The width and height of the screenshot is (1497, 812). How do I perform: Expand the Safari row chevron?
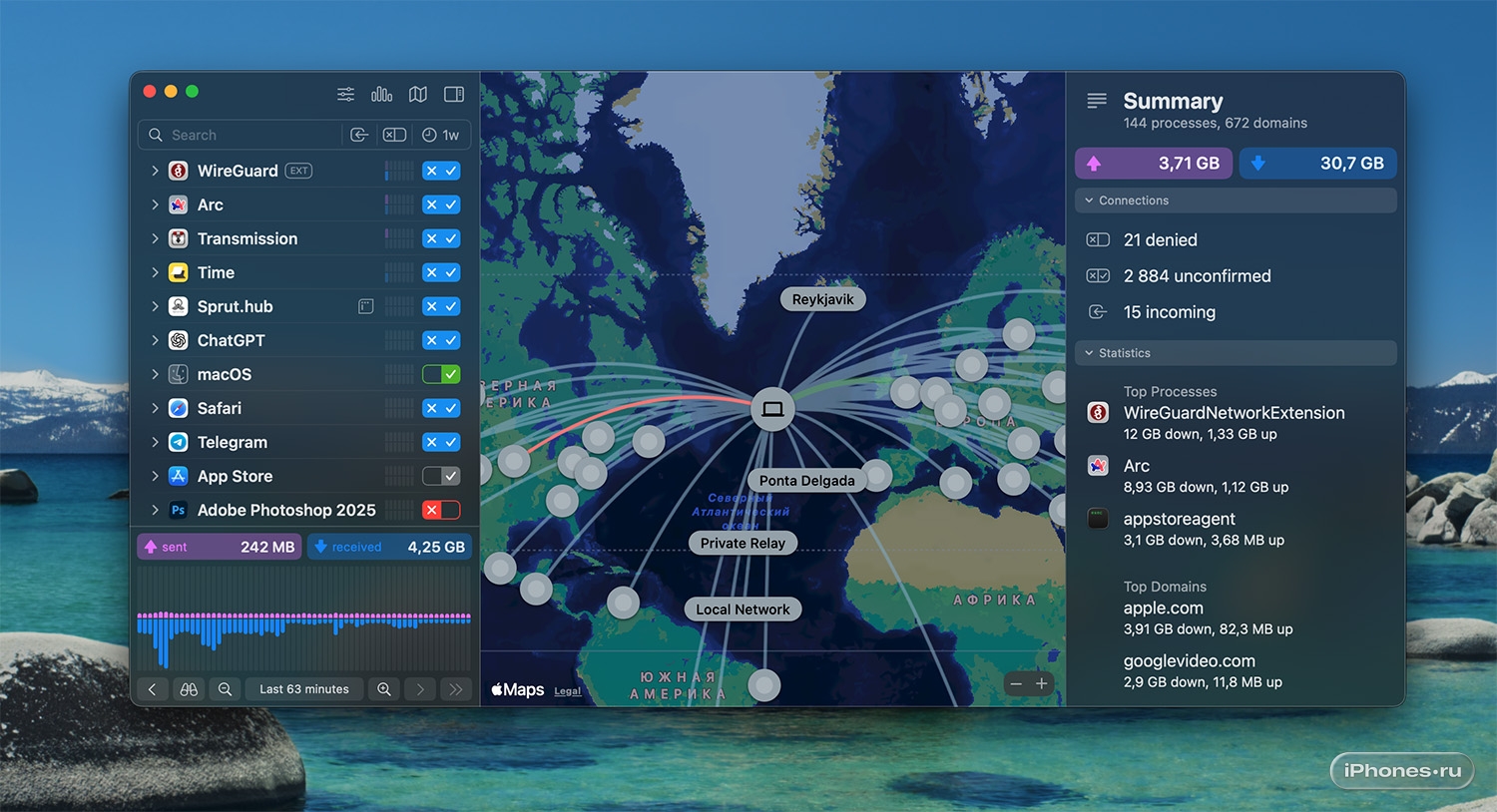[155, 408]
